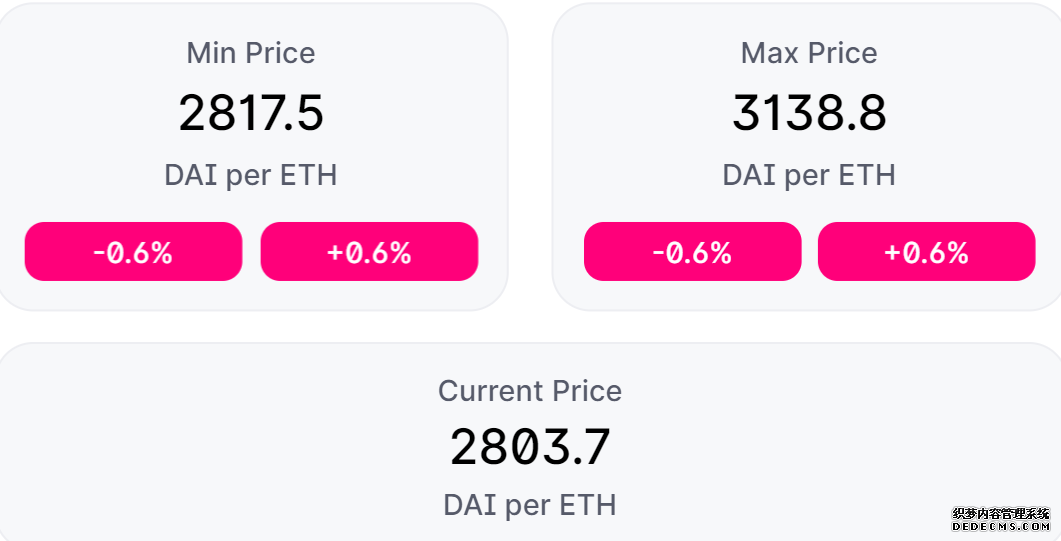Raise Max Price using +0.6% button
This screenshot has height=541, width=1061.
926,252
